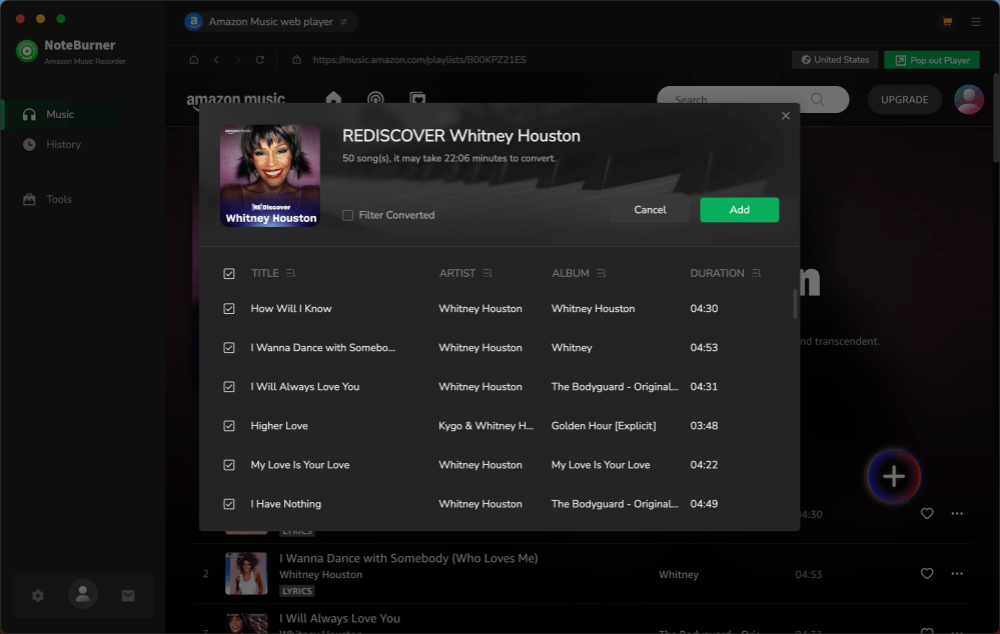This screenshot has height=634, width=1000.
Task: Sort the list by ALBUM
Action: [x=601, y=274]
